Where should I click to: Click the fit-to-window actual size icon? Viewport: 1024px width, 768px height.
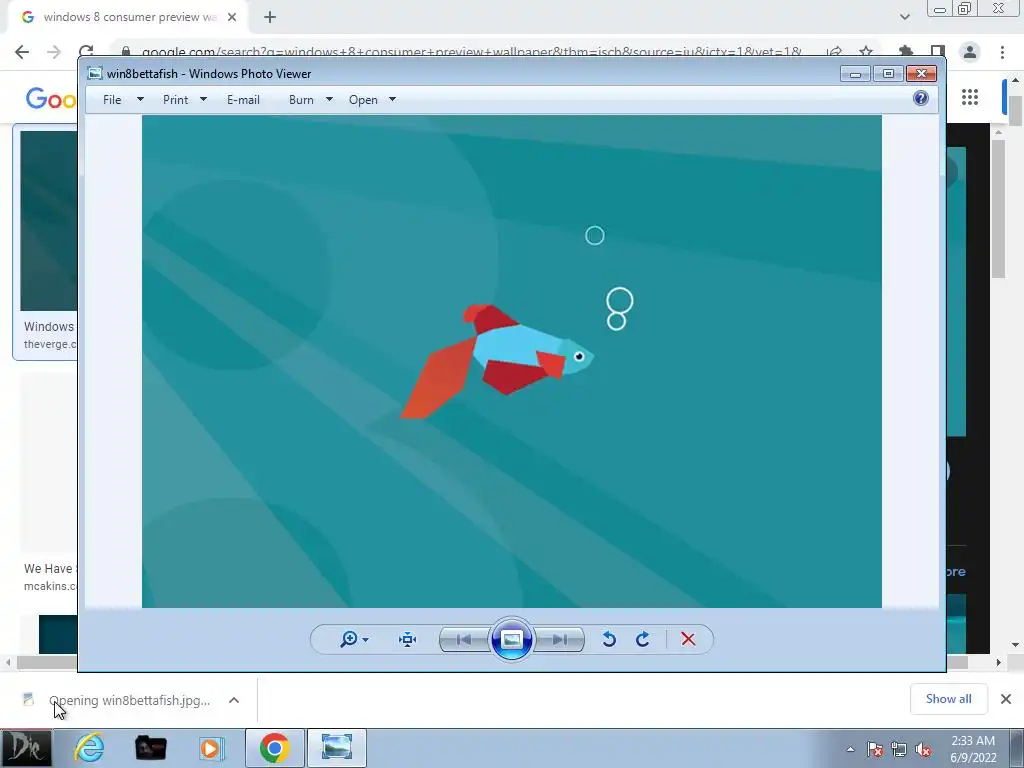pos(408,639)
